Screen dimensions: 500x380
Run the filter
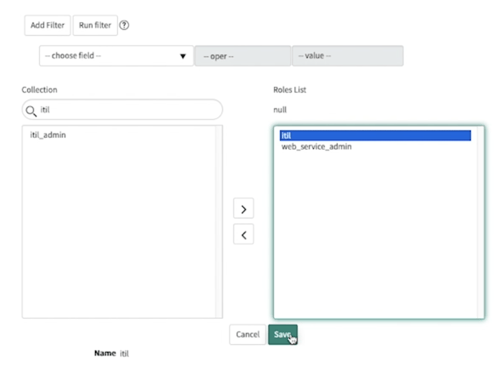coord(95,25)
